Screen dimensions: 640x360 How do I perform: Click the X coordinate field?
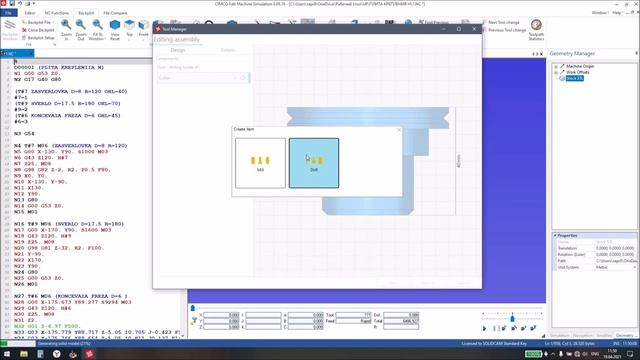pyautogui.click(x=222, y=315)
